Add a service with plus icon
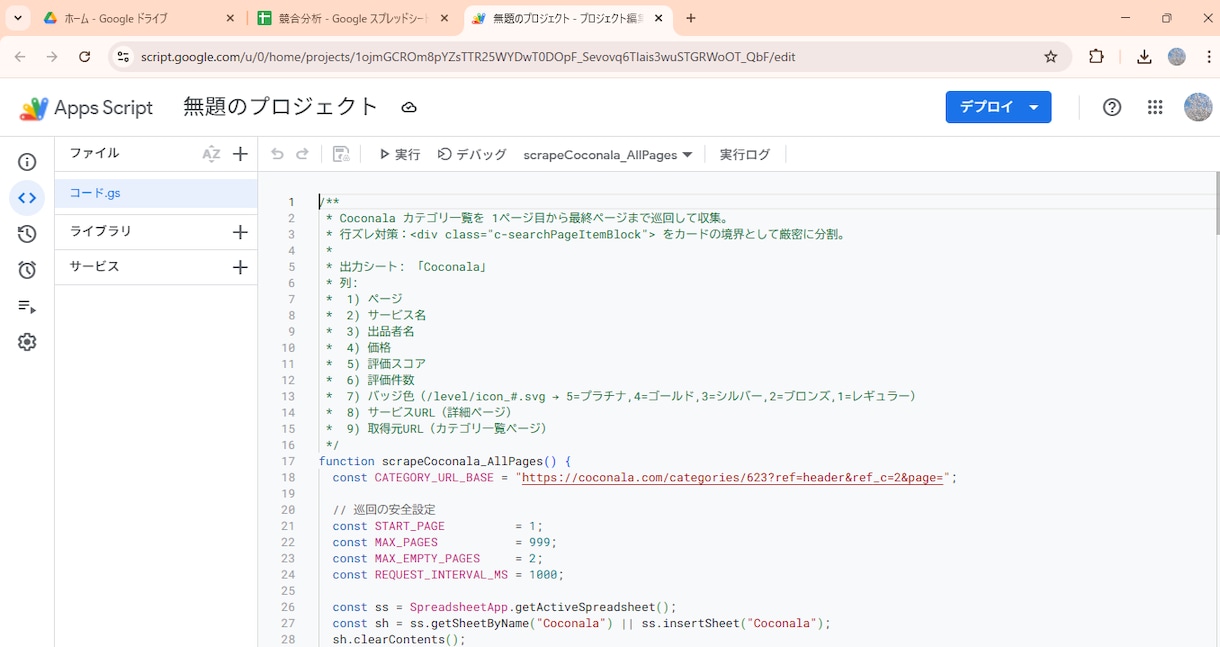1220x647 pixels. tap(240, 267)
